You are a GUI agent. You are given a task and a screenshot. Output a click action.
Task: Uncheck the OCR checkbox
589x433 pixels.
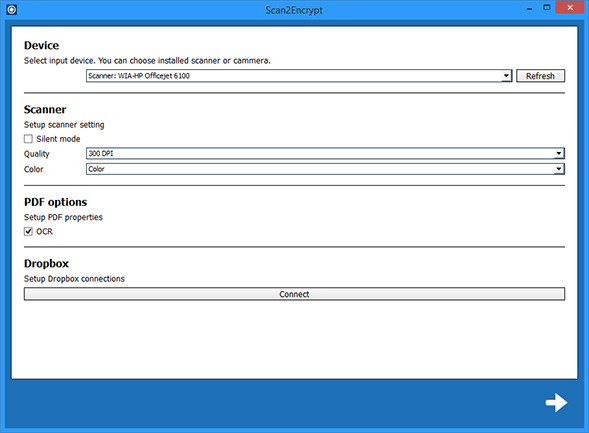pyautogui.click(x=28, y=231)
